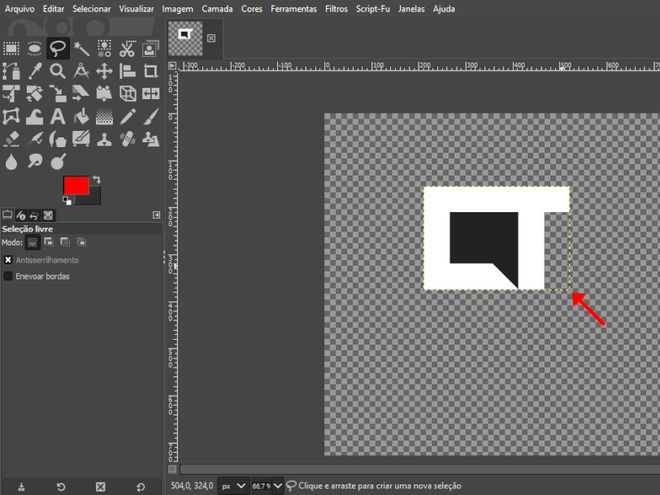Select the Scissors Select tool
The width and height of the screenshot is (660, 495).
coord(127,49)
